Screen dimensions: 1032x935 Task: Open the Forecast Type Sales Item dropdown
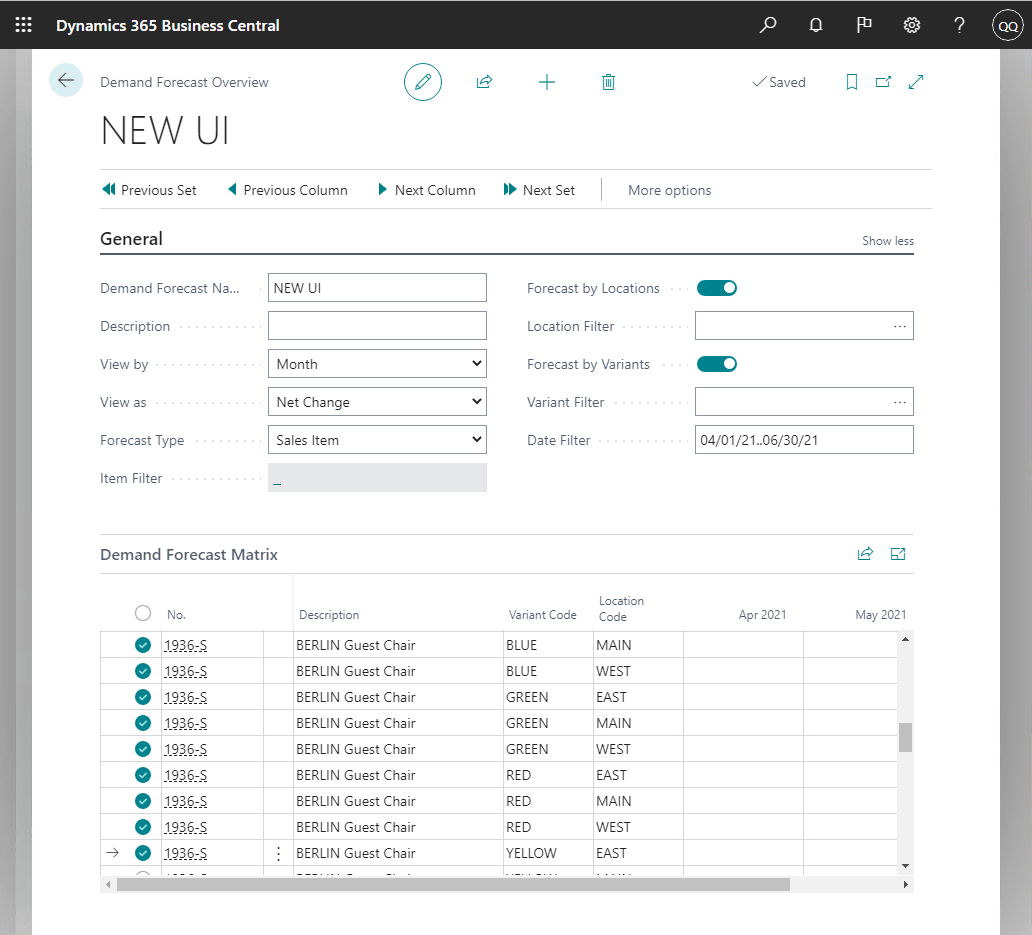pyautogui.click(x=377, y=440)
